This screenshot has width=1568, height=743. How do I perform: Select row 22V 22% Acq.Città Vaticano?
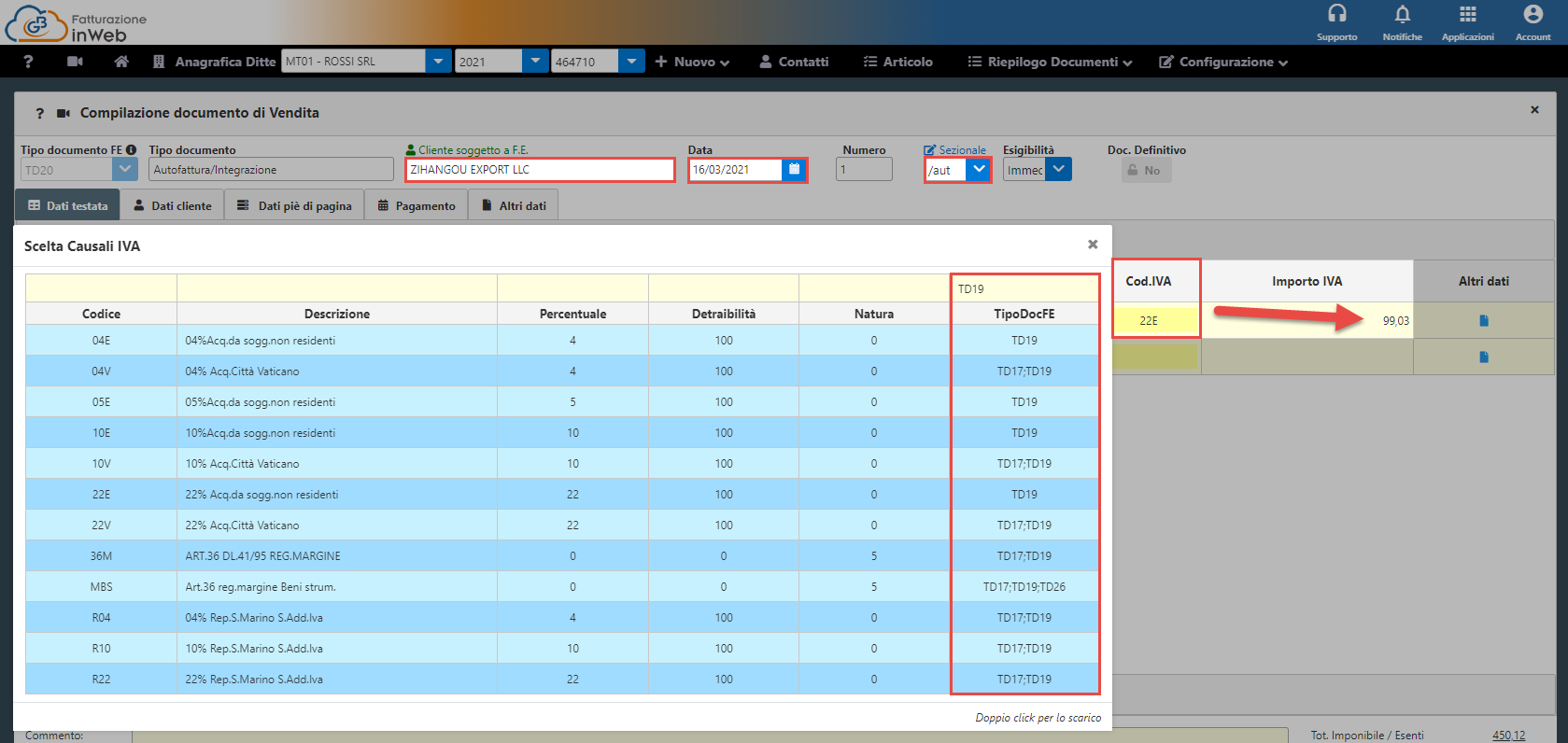point(562,526)
